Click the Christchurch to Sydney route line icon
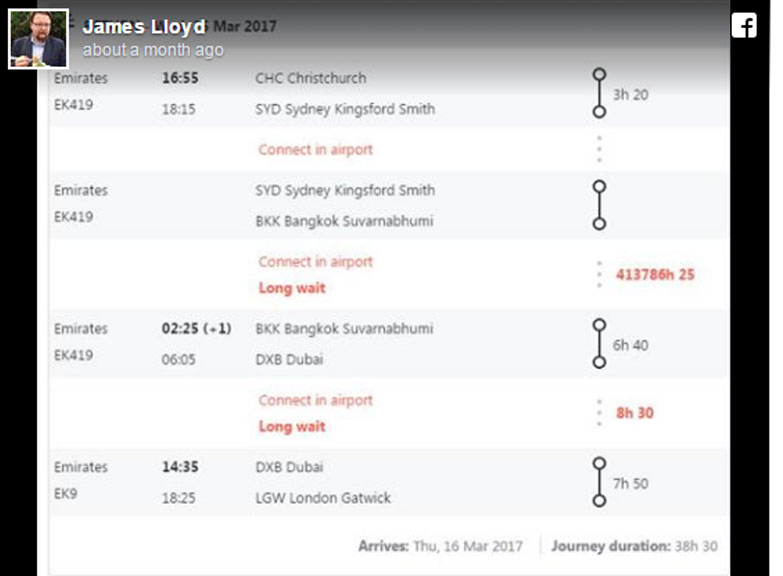The width and height of the screenshot is (783, 576). (599, 93)
